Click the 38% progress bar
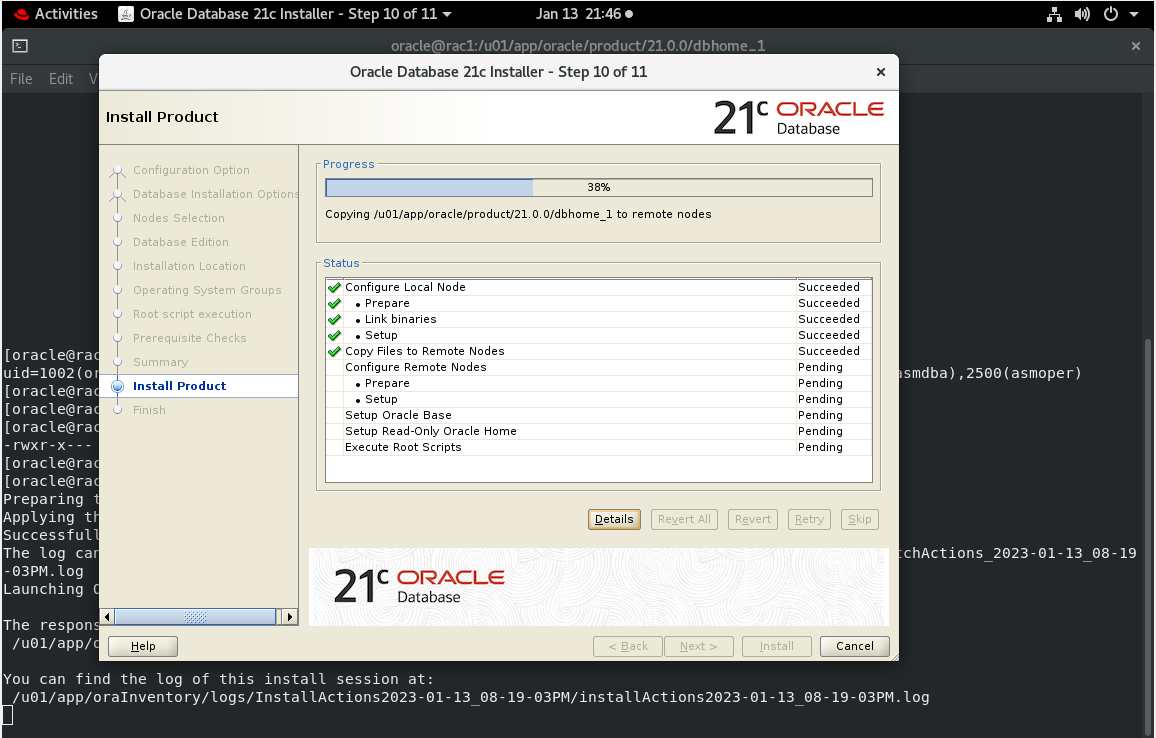Image resolution: width=1156 pixels, height=738 pixels. point(599,187)
